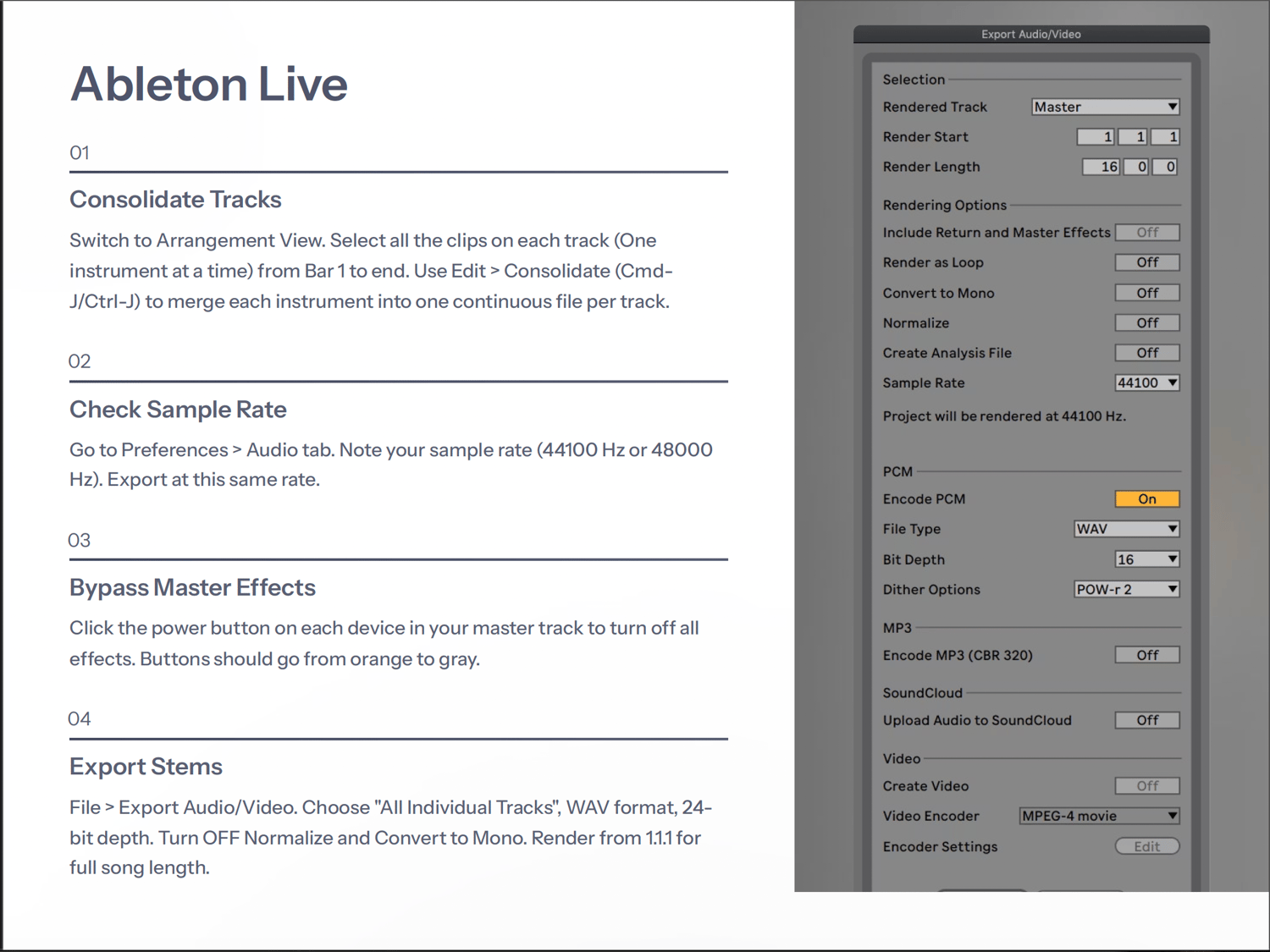The image size is (1270, 952).
Task: Toggle Upload Audio to SoundCloud option
Action: 1147,720
